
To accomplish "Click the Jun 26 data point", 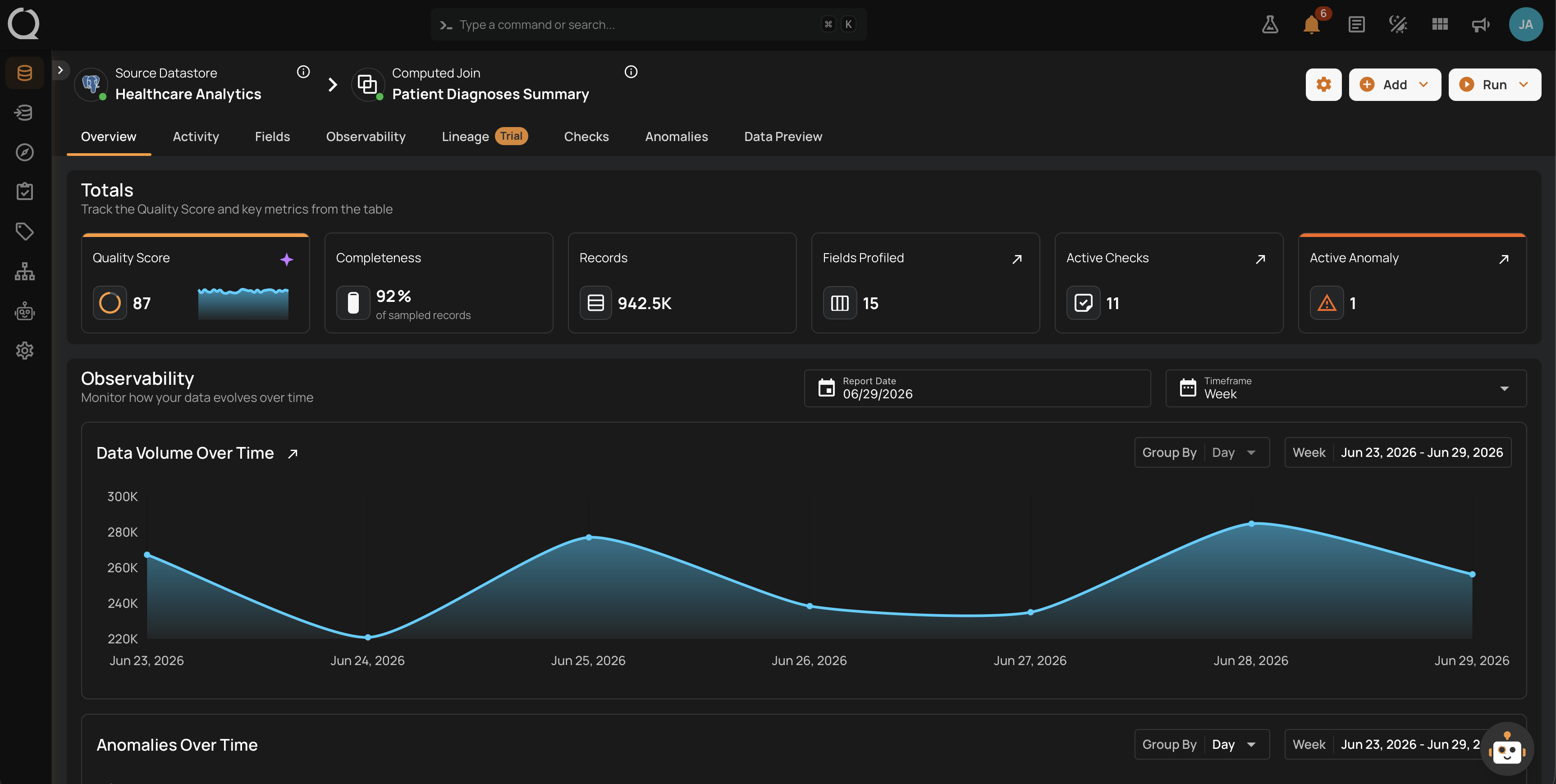I will (810, 606).
